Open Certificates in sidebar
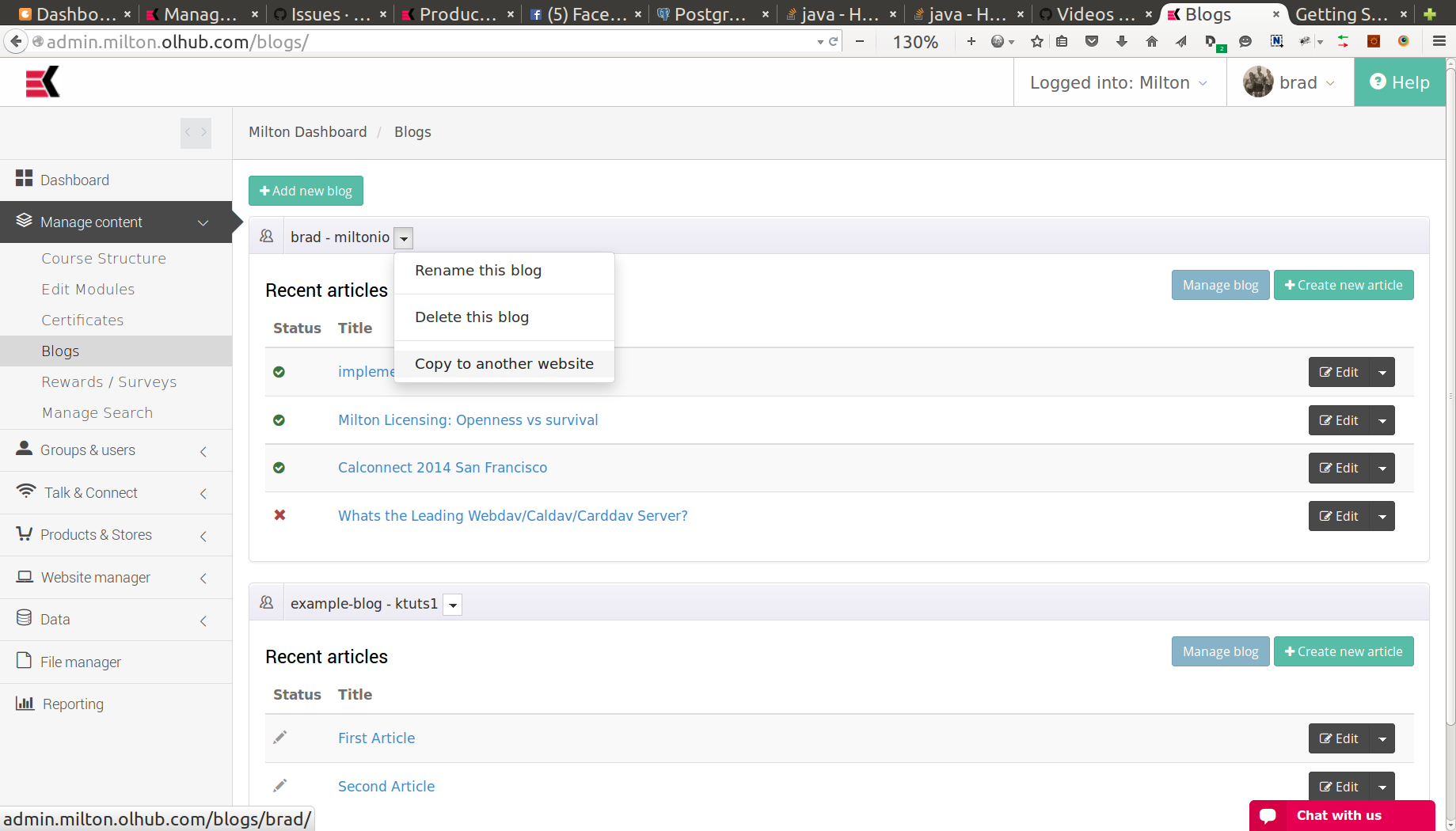 82,320
